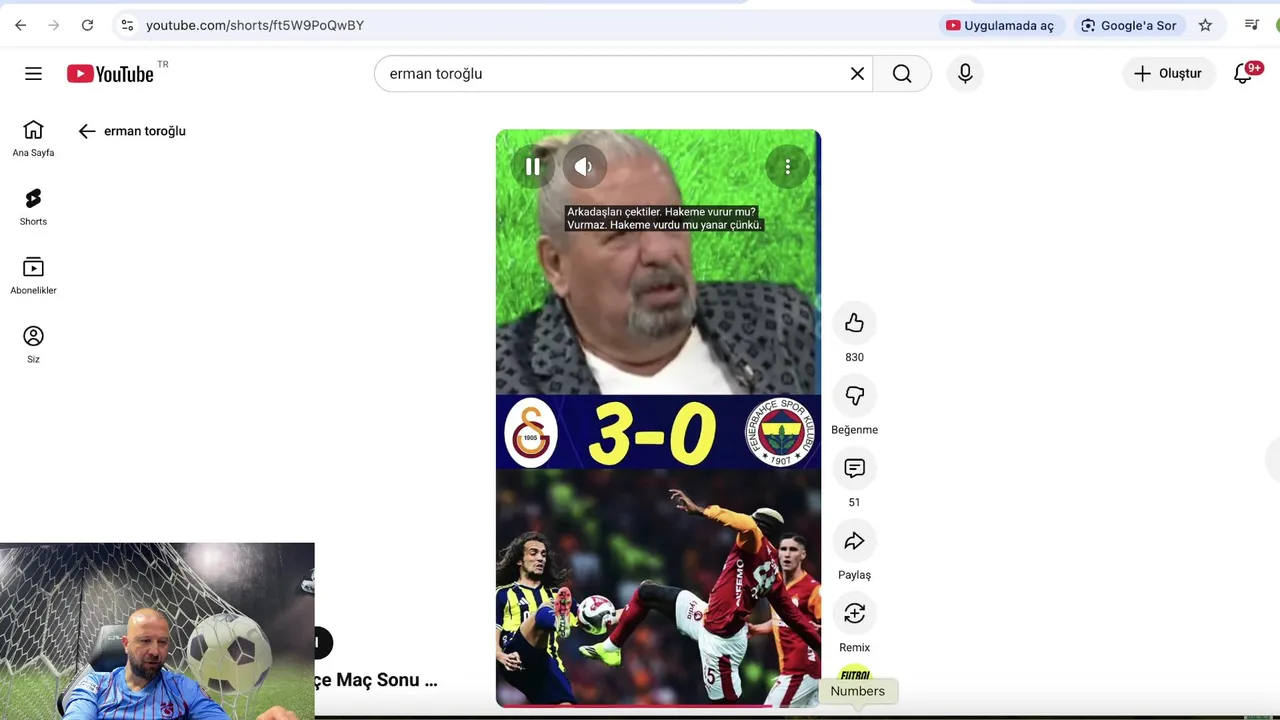The image size is (1280, 720).
Task: Click 'Maç Sonu ...' title text
Action: [387, 680]
